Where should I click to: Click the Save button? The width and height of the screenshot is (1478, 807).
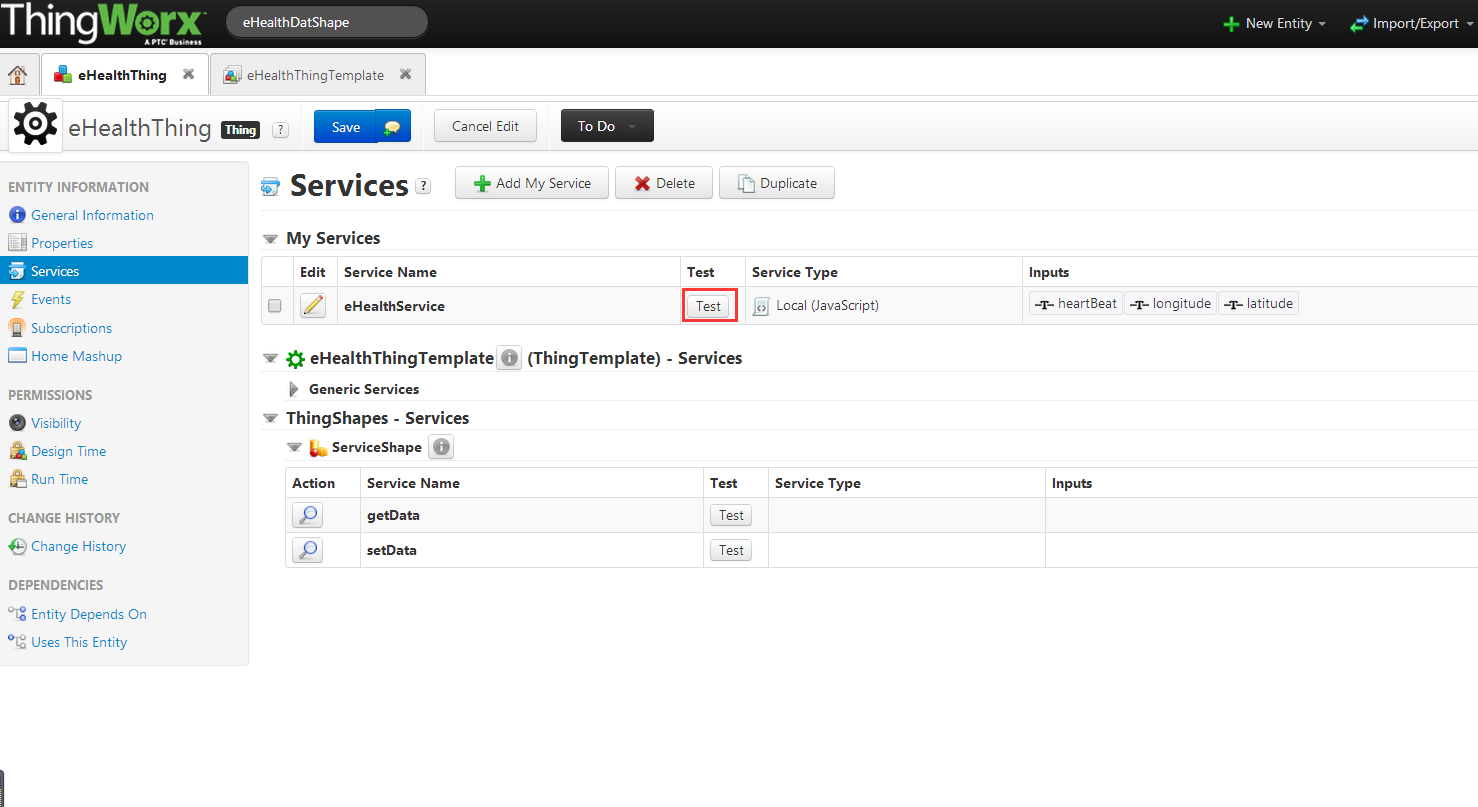click(345, 127)
